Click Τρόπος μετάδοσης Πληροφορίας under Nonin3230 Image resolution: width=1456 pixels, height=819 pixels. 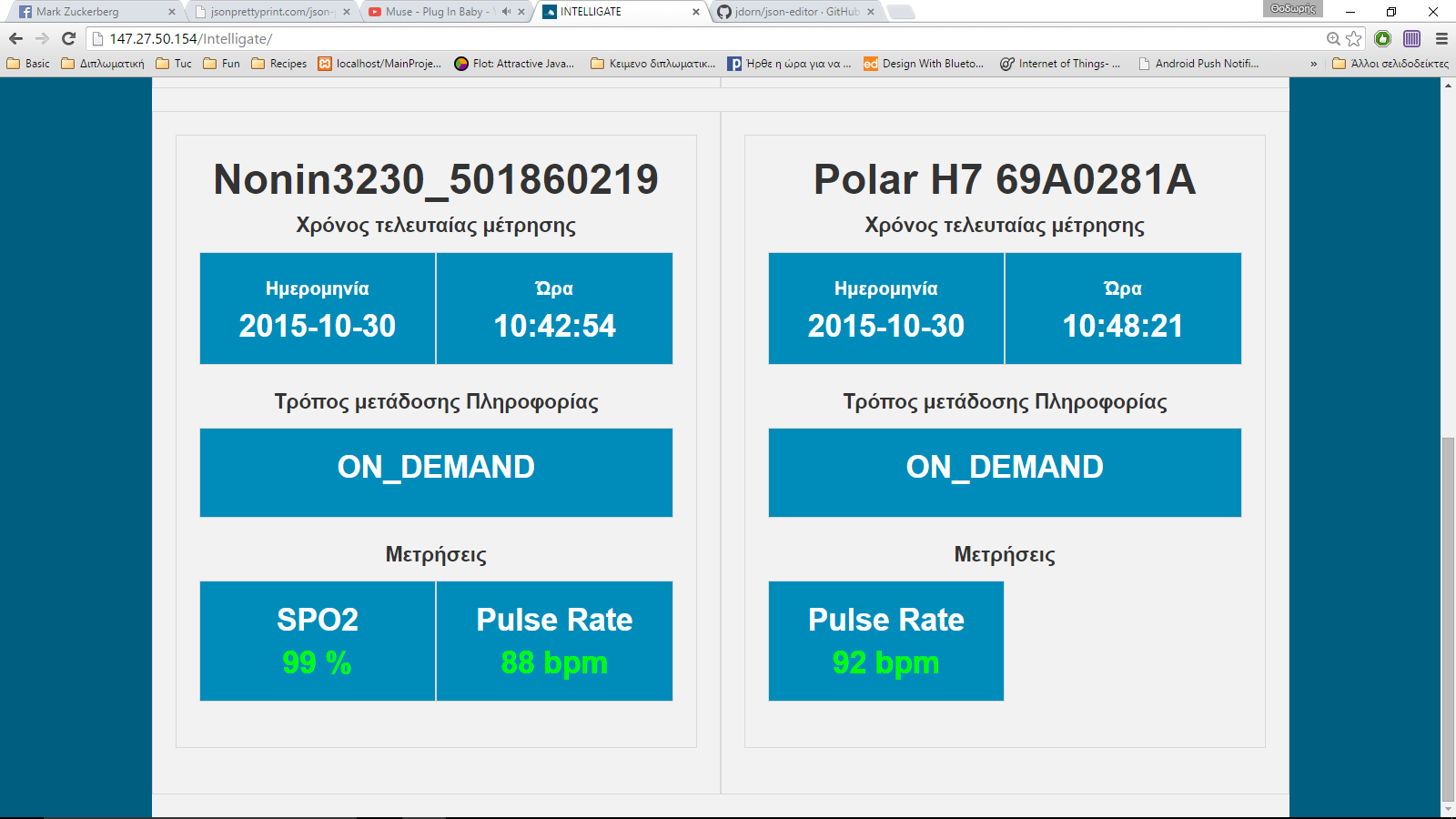click(436, 401)
